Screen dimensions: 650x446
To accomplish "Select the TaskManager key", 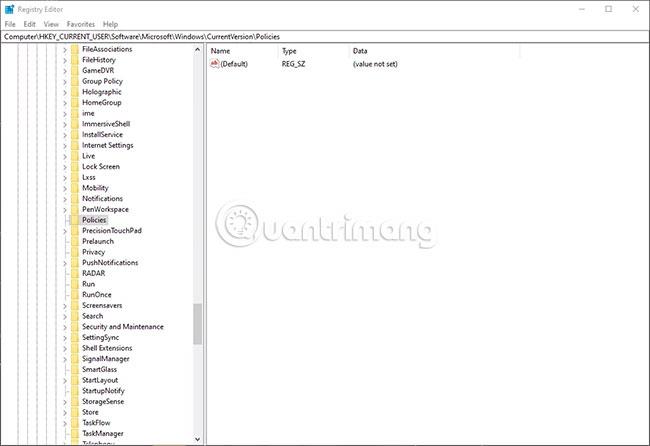I will pos(103,434).
